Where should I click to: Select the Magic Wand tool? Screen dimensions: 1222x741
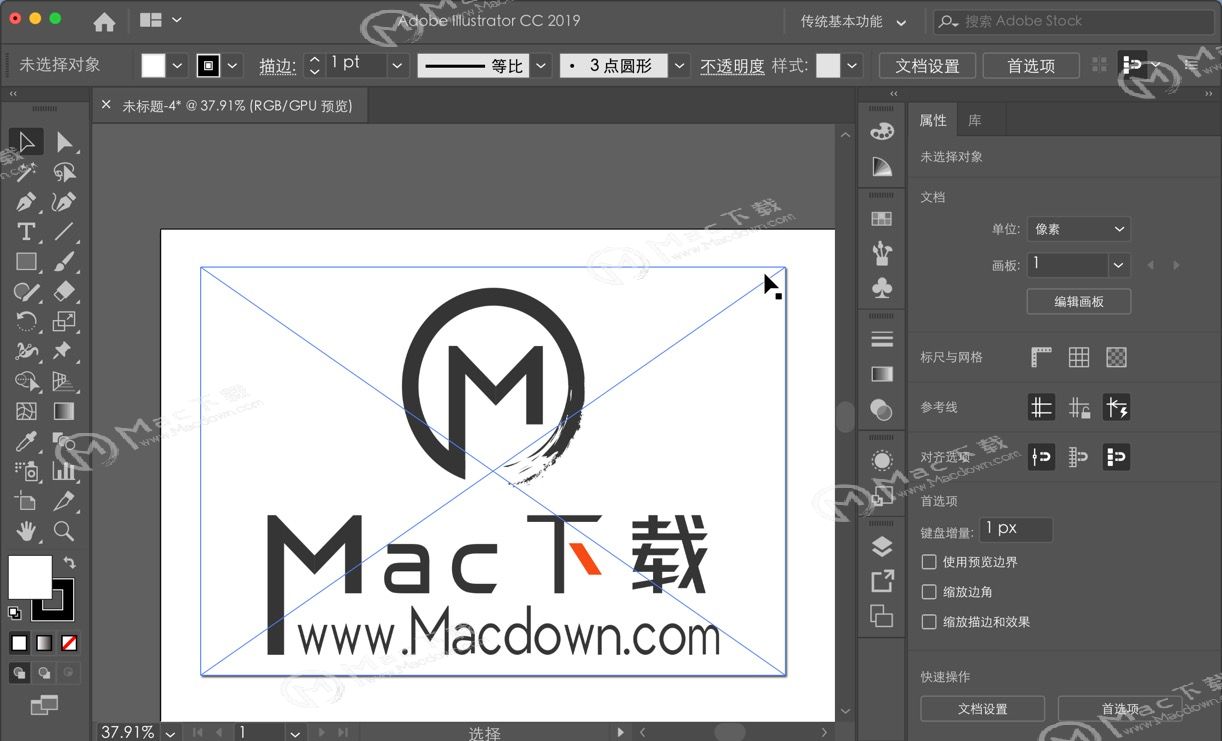tap(27, 172)
